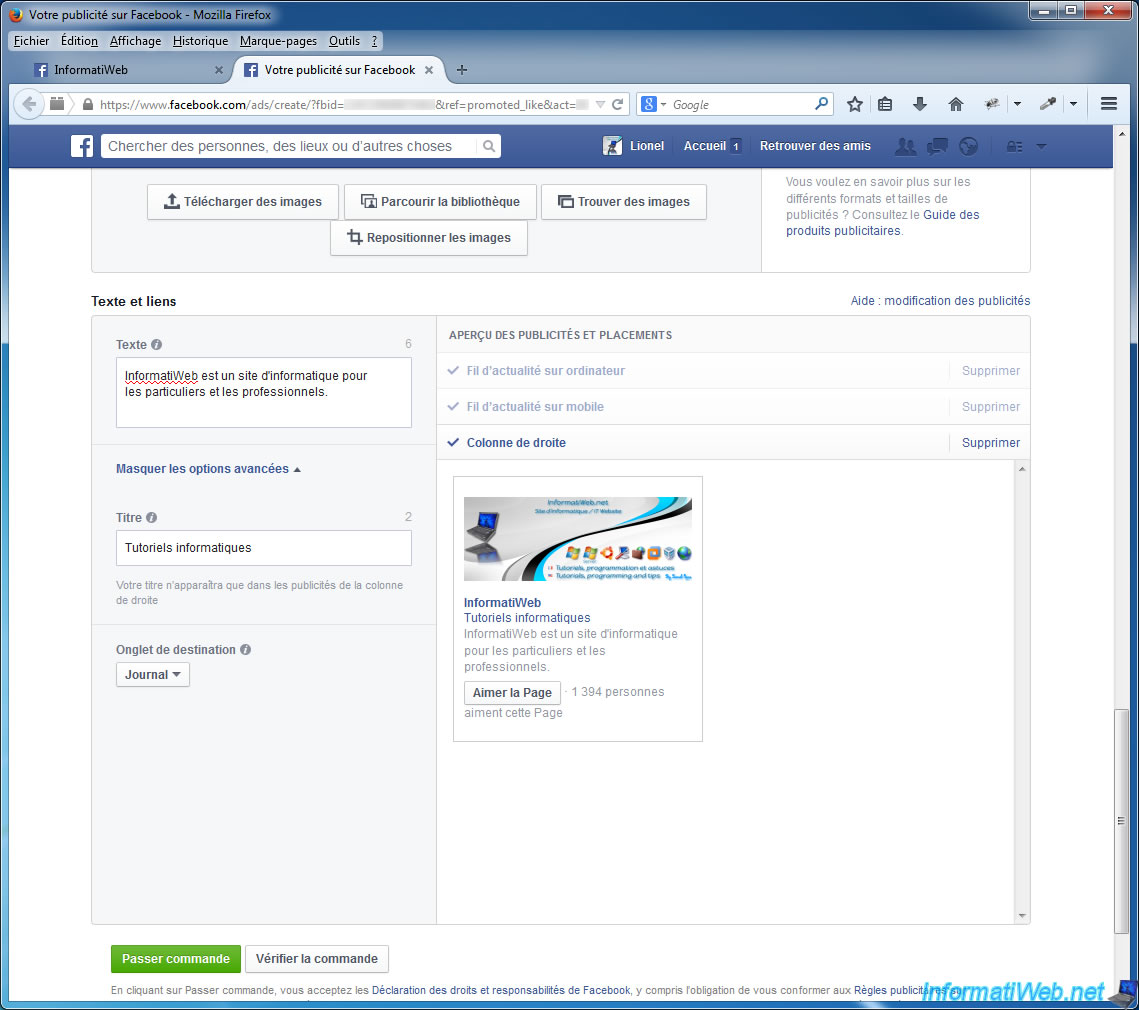
Task: Click the Trouver des images button
Action: [x=623, y=201]
